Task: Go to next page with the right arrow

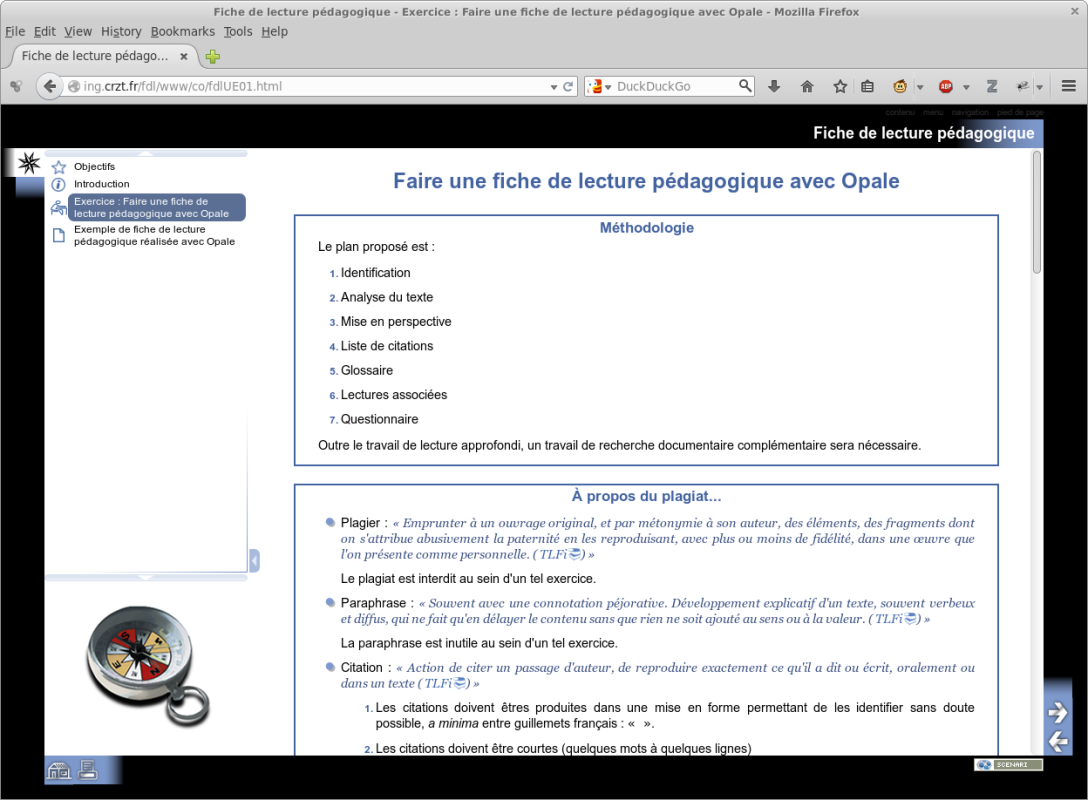Action: tap(1057, 712)
